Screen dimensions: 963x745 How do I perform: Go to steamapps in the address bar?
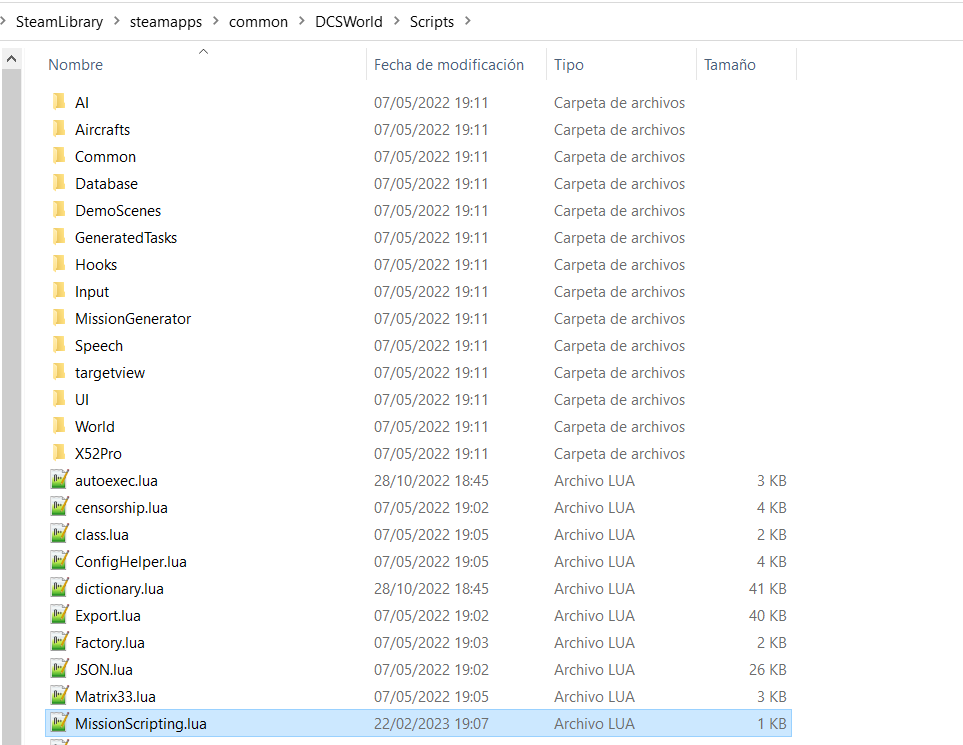click(x=166, y=21)
